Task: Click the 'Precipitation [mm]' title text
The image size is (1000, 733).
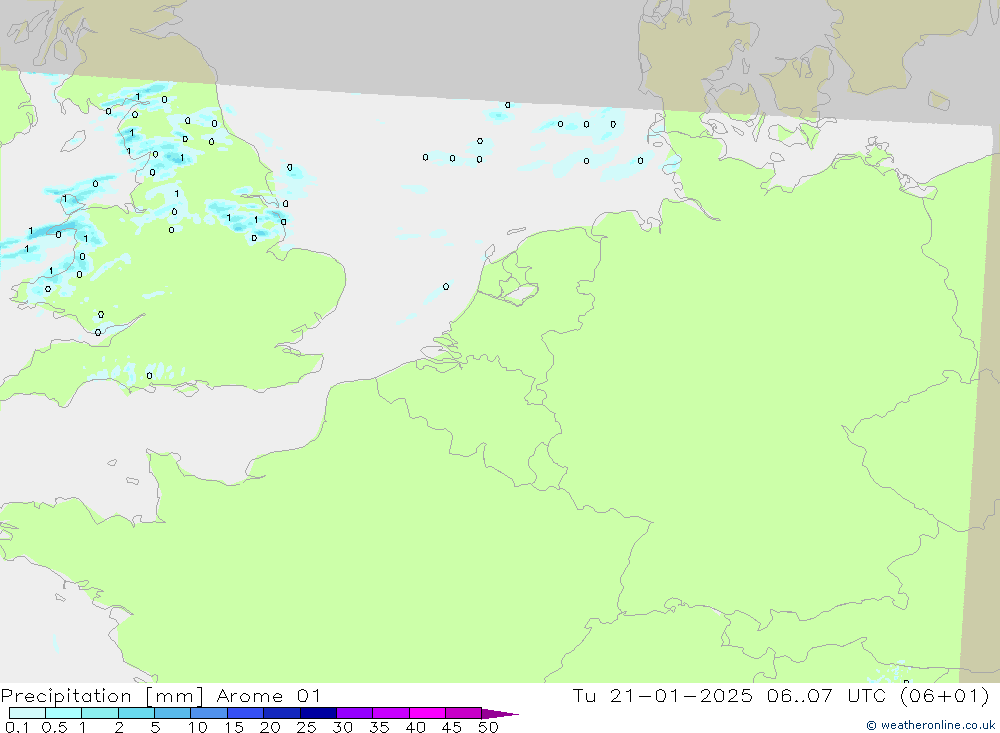Action: (x=102, y=696)
